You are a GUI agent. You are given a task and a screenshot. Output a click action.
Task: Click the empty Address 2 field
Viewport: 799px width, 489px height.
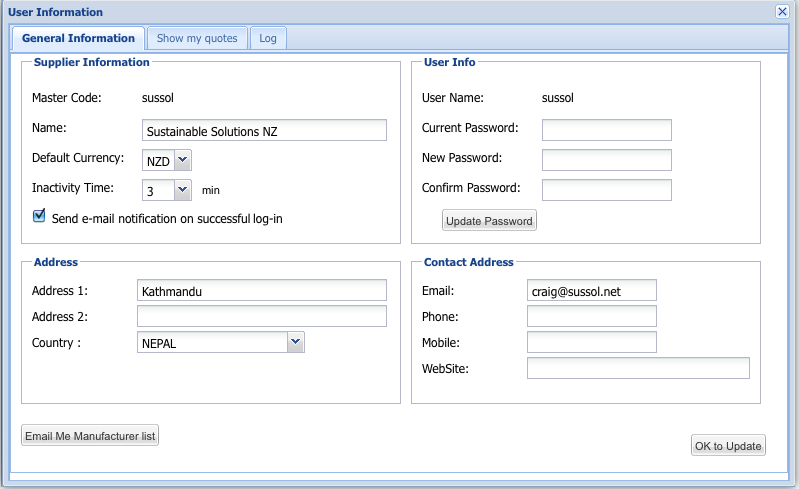(261, 317)
